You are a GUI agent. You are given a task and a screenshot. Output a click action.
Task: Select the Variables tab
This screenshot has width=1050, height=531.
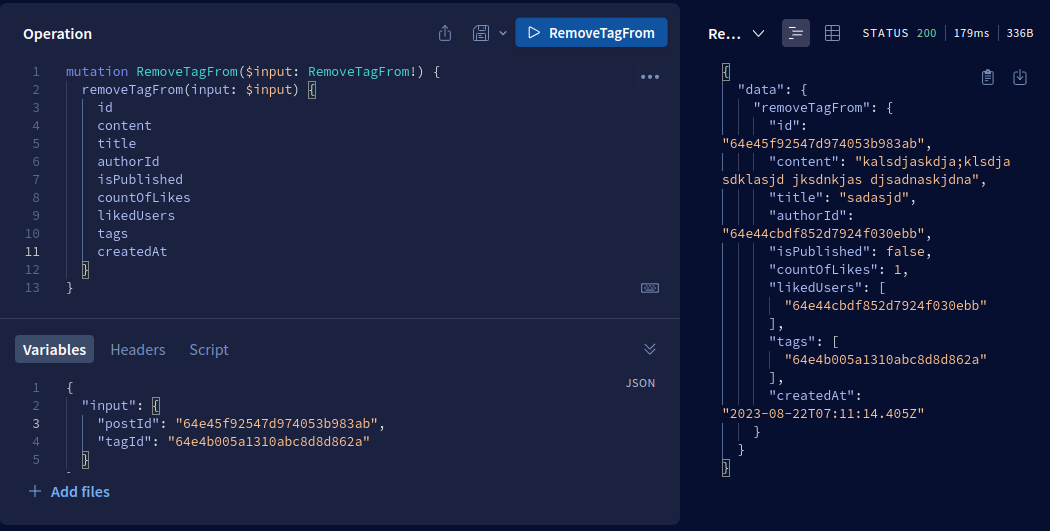[x=54, y=350]
